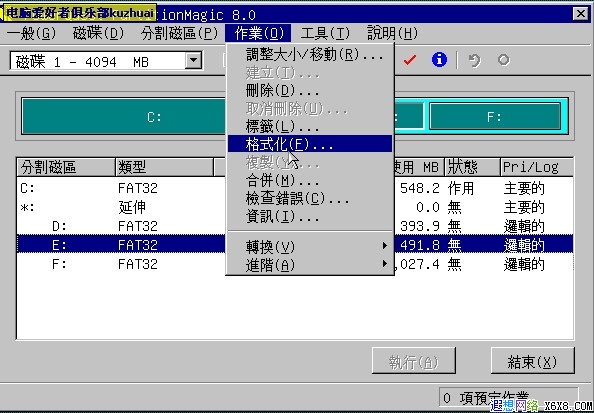Select the D: FAT32 partition row
This screenshot has width=594, height=413.
coord(295,226)
